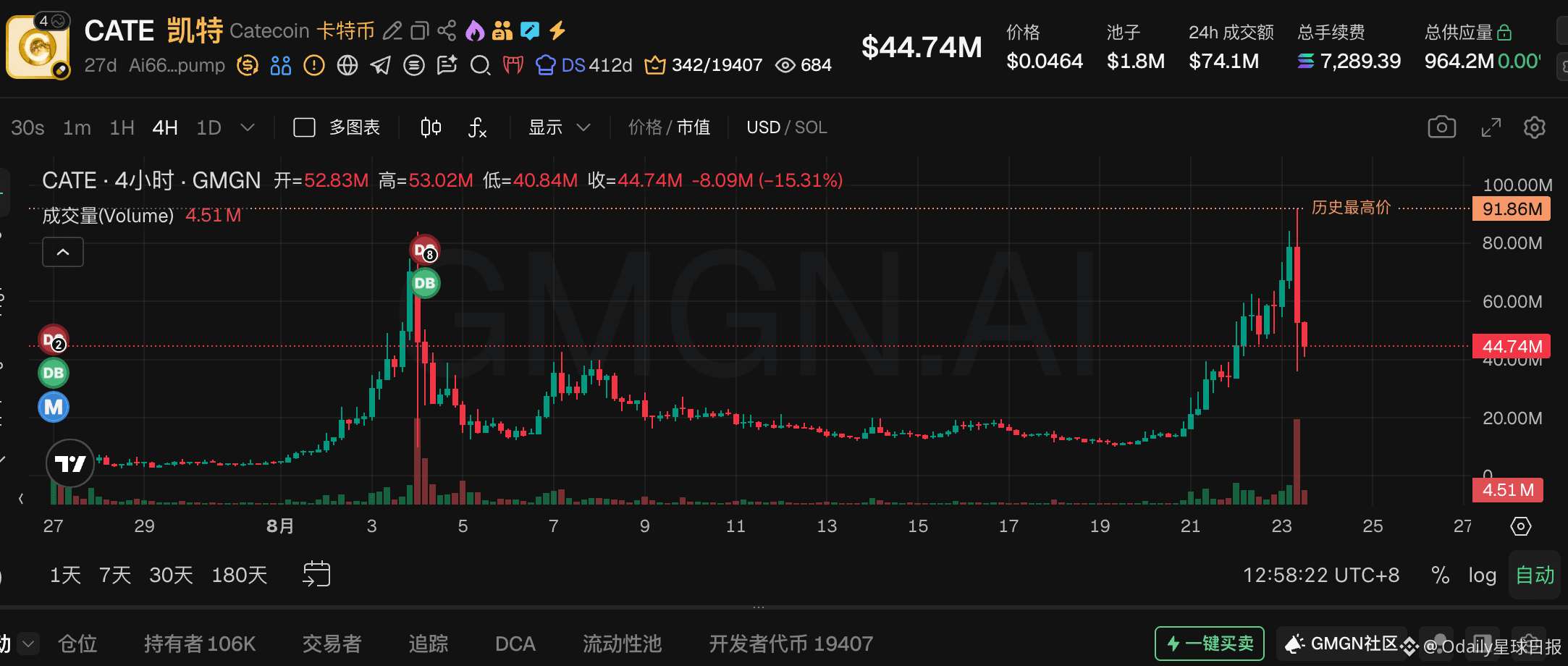The height and width of the screenshot is (666, 1568).
Task: Open the 流动性池 tab
Action: [x=623, y=644]
